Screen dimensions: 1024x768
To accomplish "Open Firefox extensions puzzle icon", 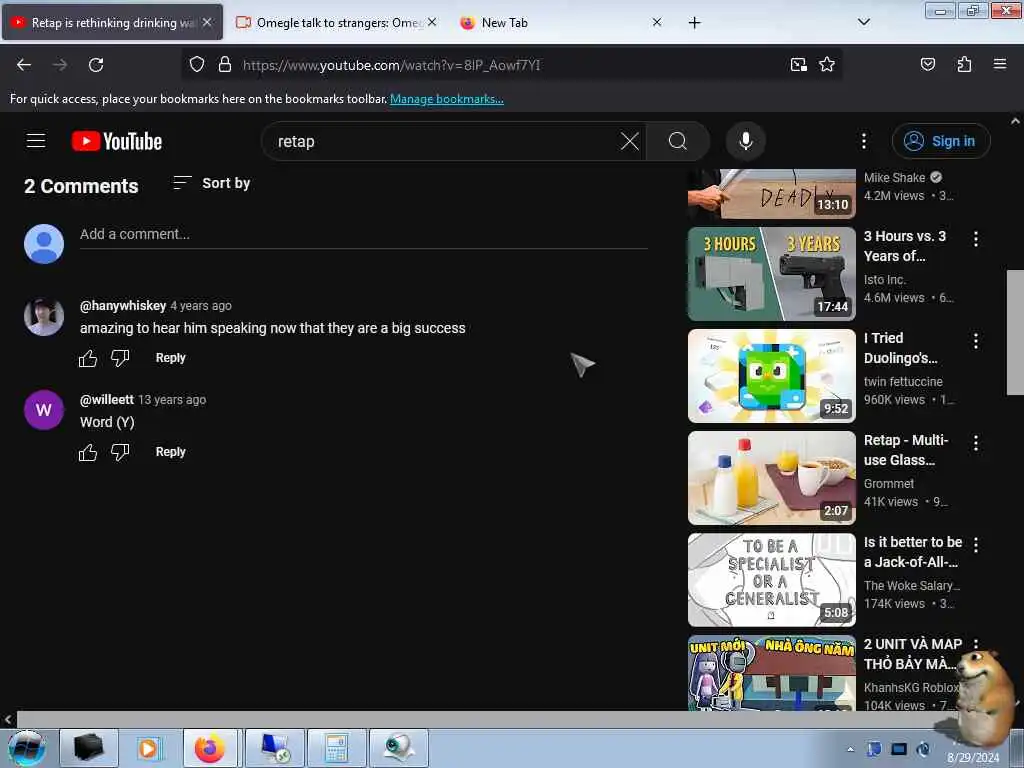I will tap(964, 64).
